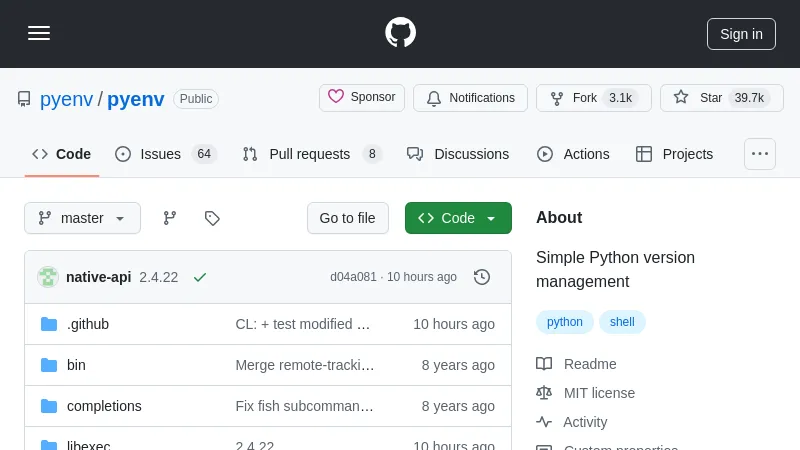Click the Sponsor heart button
This screenshot has width=800, height=450.
pyautogui.click(x=362, y=98)
